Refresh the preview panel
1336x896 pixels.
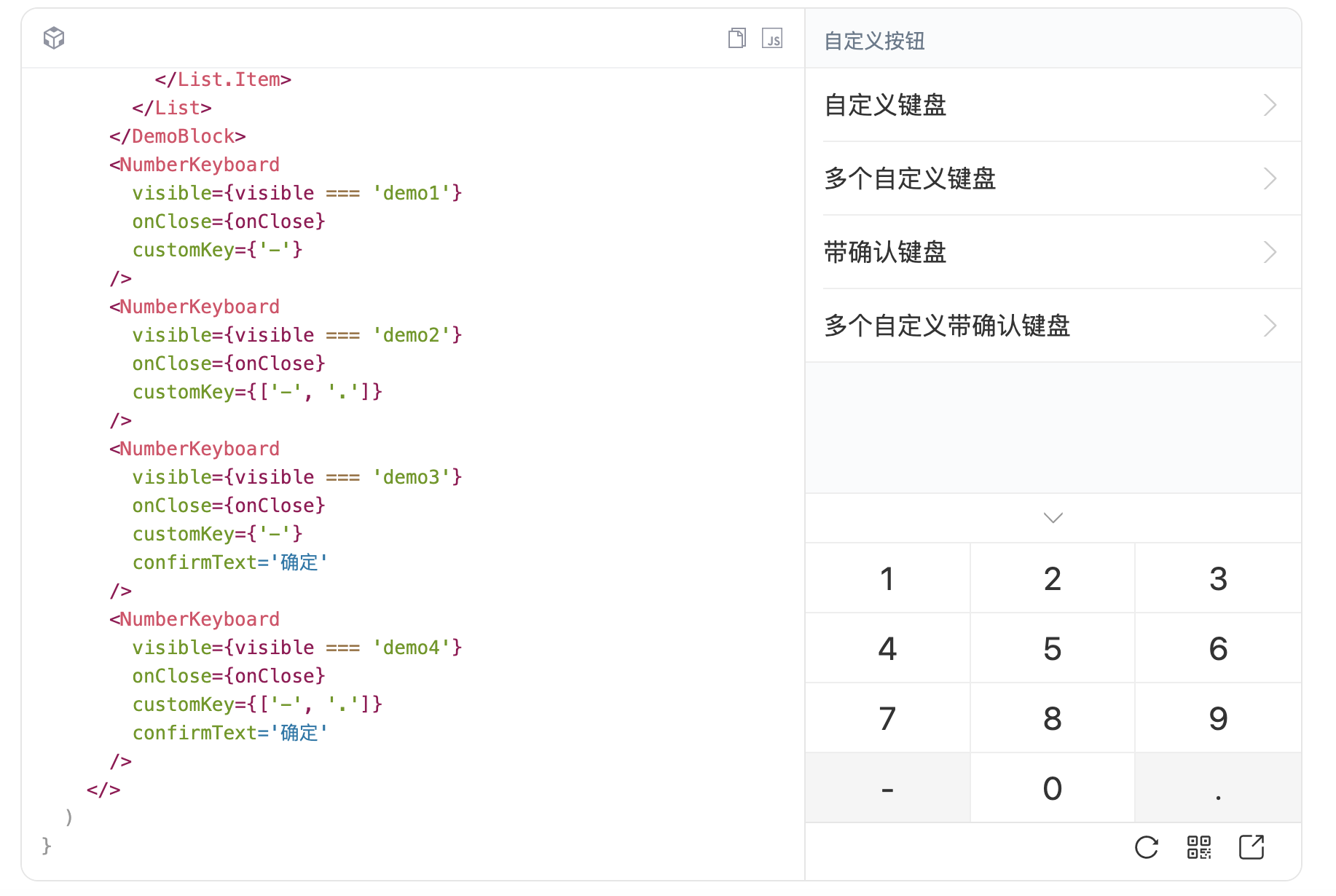coord(1146,847)
